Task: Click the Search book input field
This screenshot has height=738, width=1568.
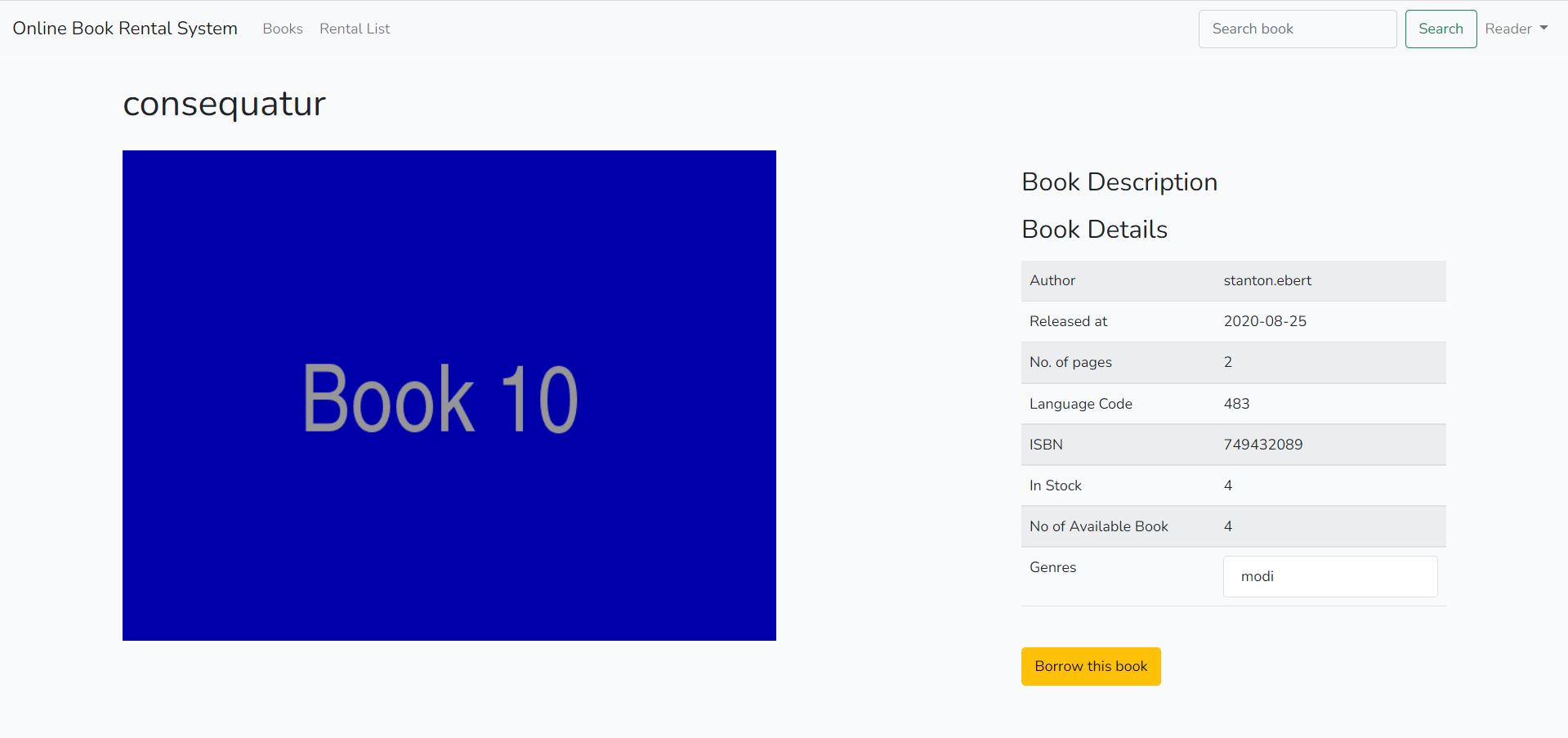Action: coord(1297,29)
